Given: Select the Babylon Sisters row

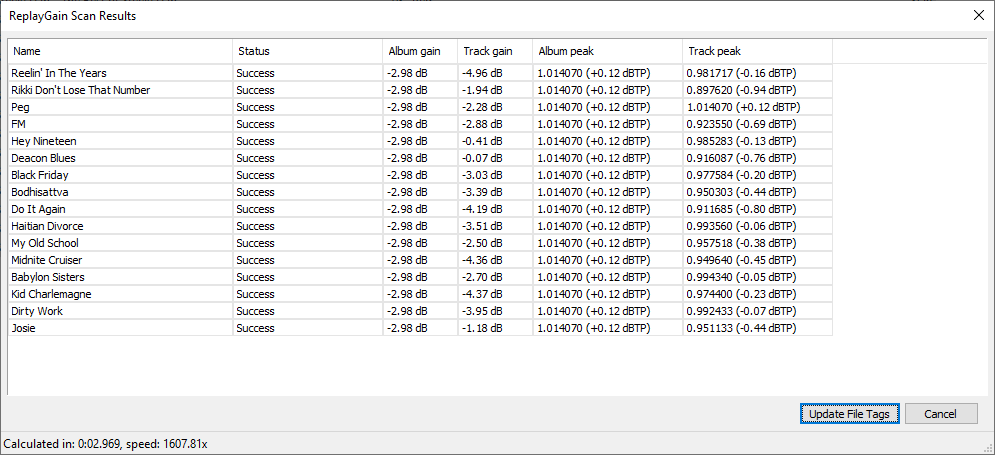Looking at the screenshot, I should pos(420,277).
